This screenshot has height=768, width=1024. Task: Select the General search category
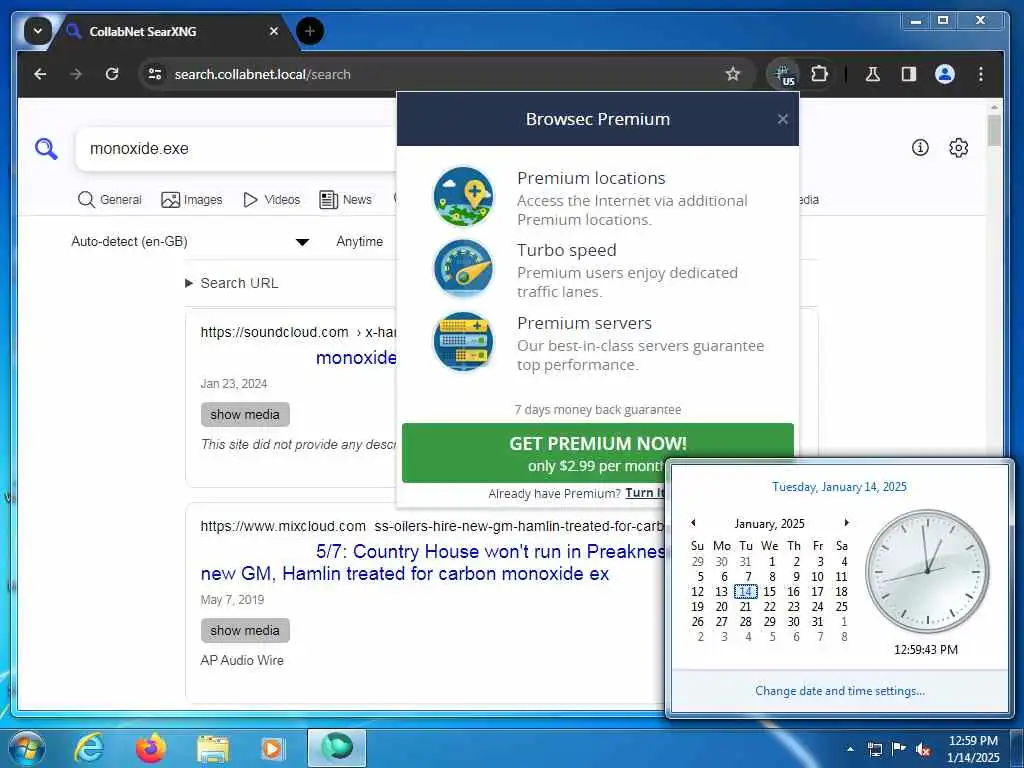point(110,200)
